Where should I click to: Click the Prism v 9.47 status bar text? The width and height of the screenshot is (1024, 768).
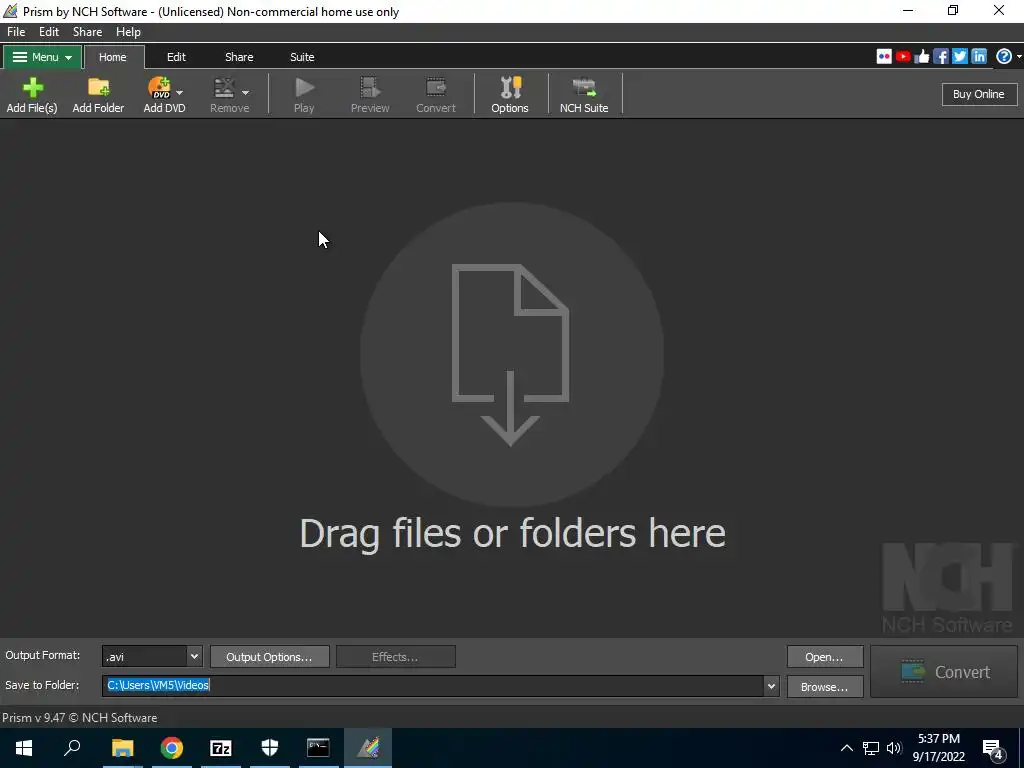(x=80, y=718)
